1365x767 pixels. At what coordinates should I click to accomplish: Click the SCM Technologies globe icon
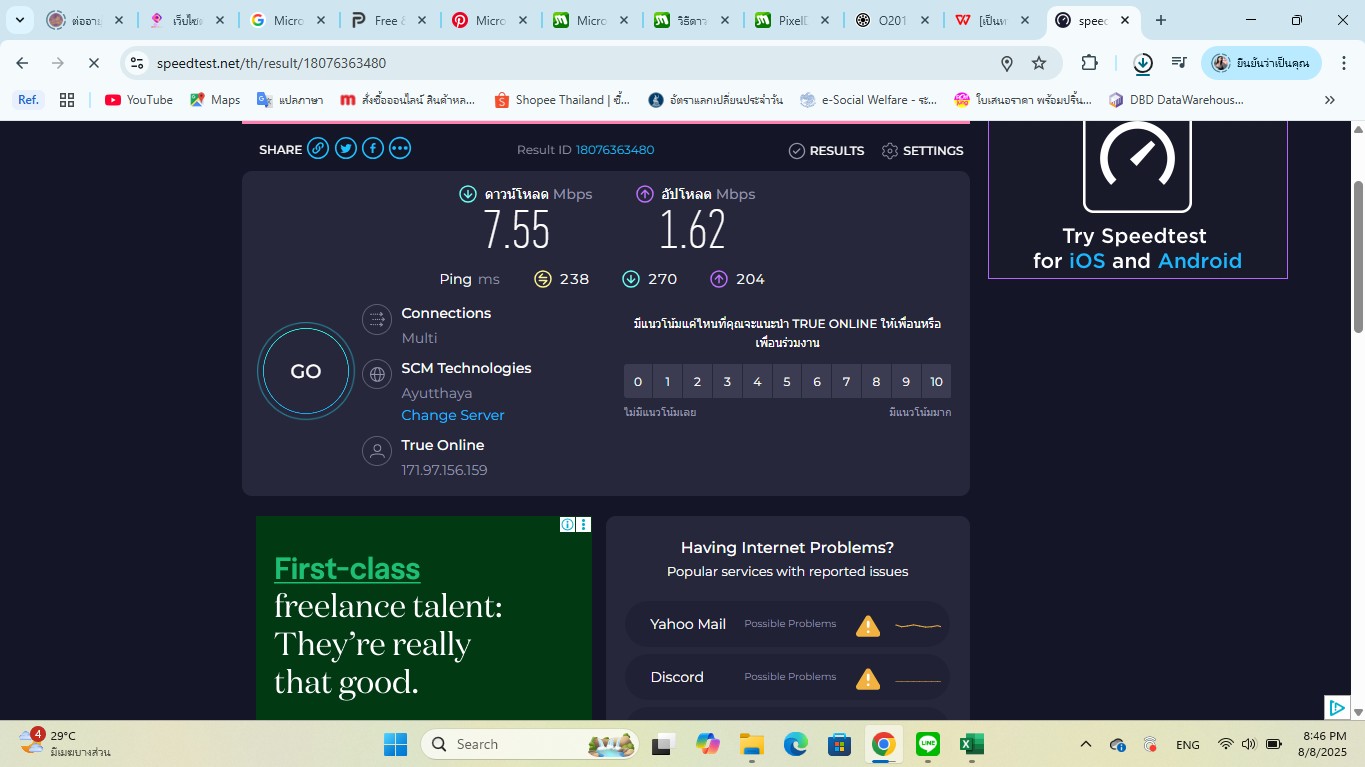coord(377,375)
